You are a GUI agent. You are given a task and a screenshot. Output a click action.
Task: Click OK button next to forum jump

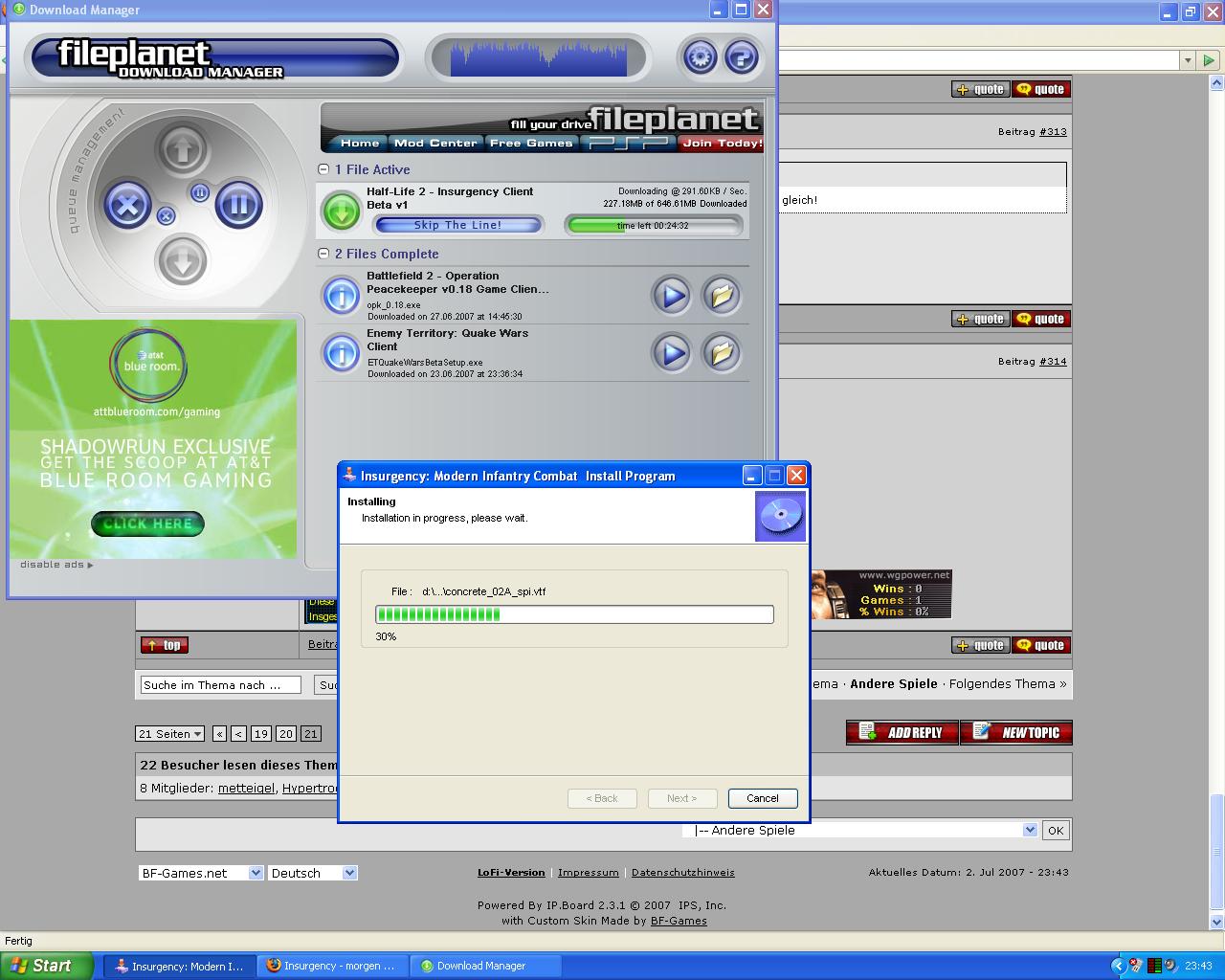1055,831
